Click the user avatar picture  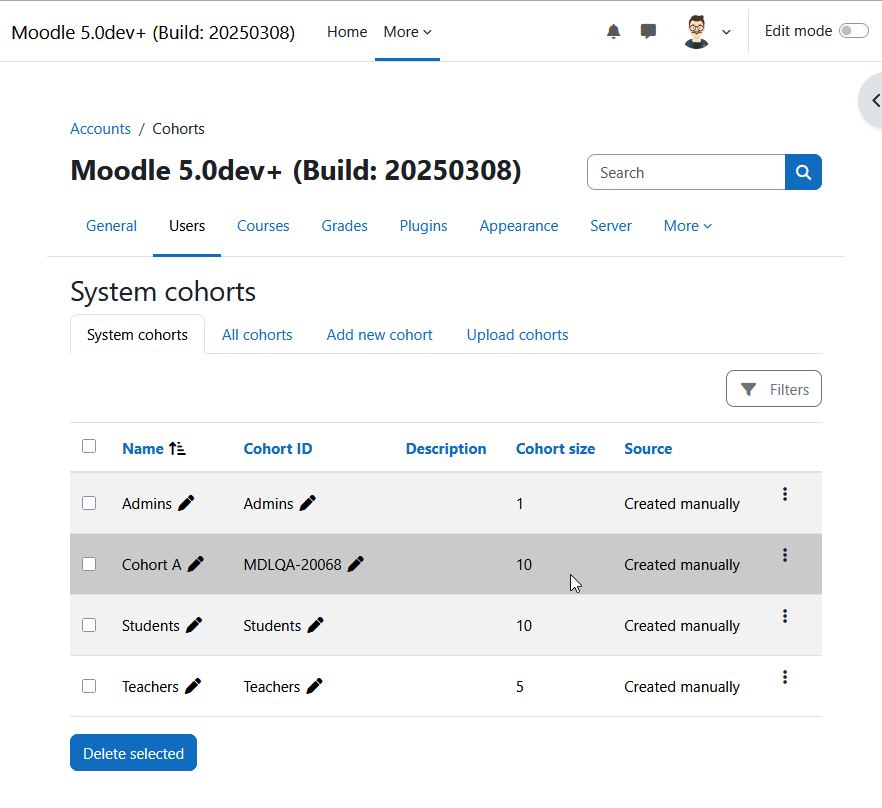[696, 32]
